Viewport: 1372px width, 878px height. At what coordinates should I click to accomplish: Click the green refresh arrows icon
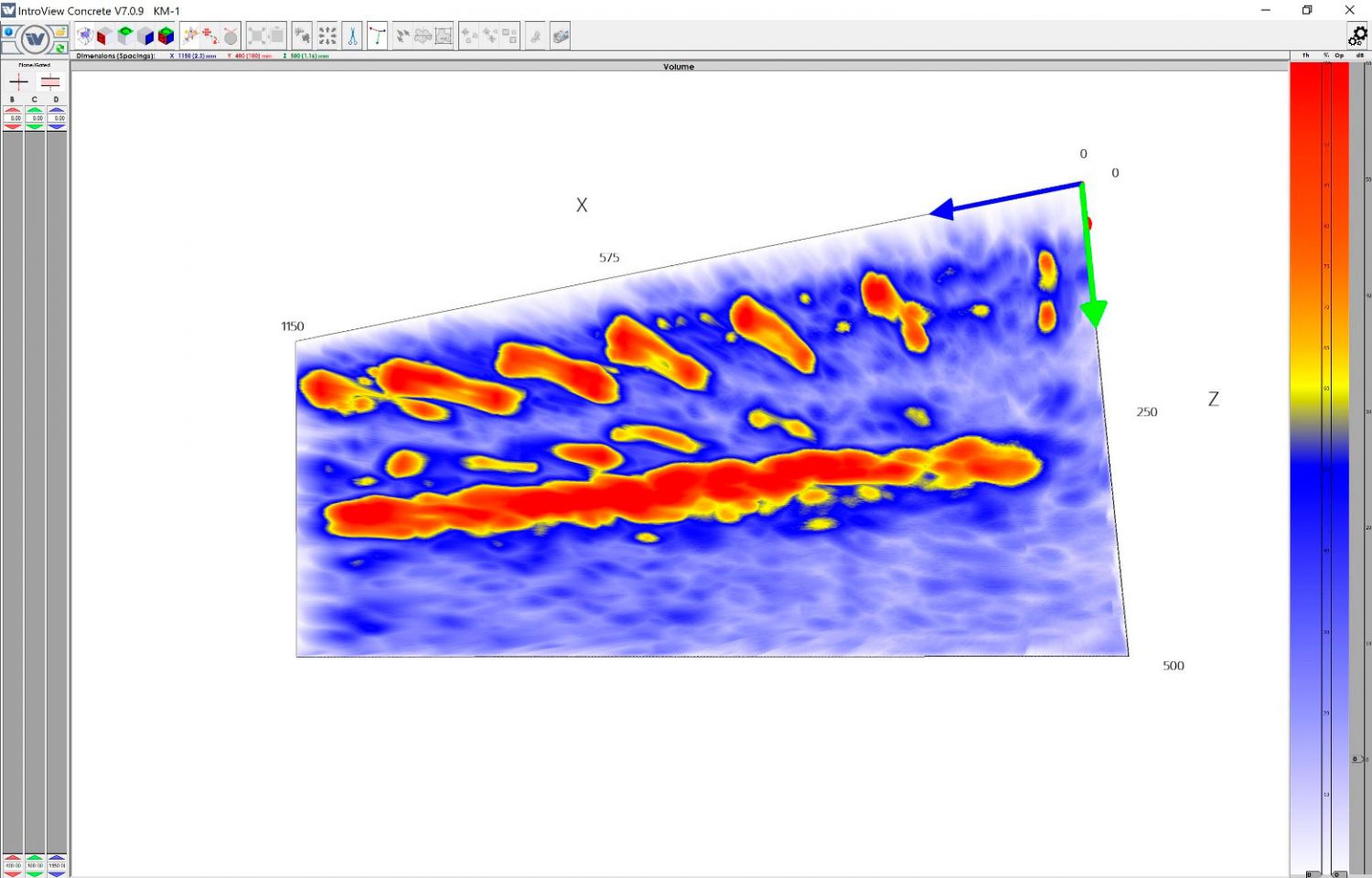tap(60, 48)
